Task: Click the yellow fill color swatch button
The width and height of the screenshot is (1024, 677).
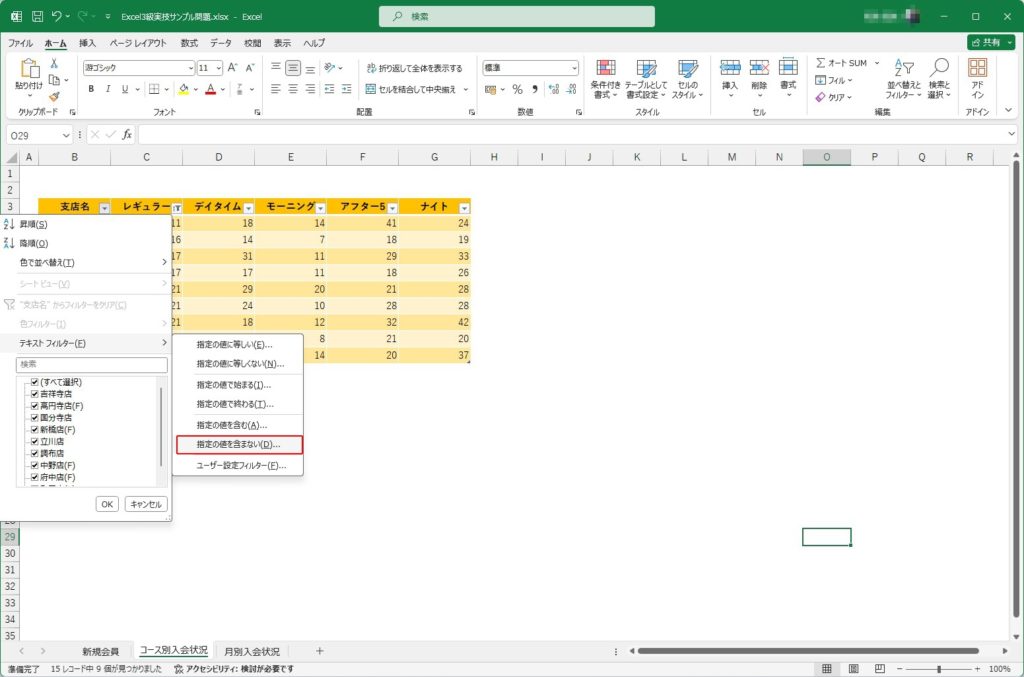Action: pos(183,89)
